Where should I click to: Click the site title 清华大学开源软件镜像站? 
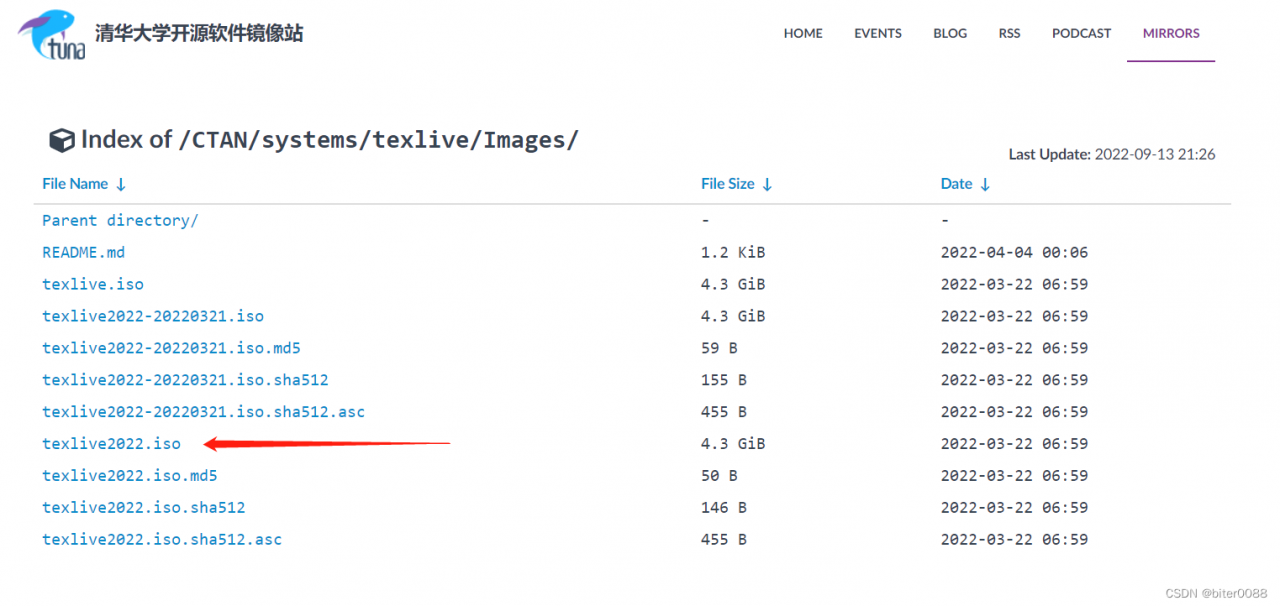199,33
